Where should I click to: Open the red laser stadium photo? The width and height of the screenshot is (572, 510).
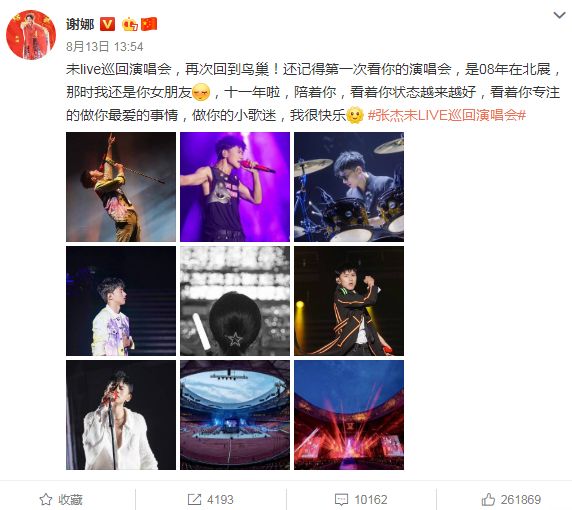(349, 415)
